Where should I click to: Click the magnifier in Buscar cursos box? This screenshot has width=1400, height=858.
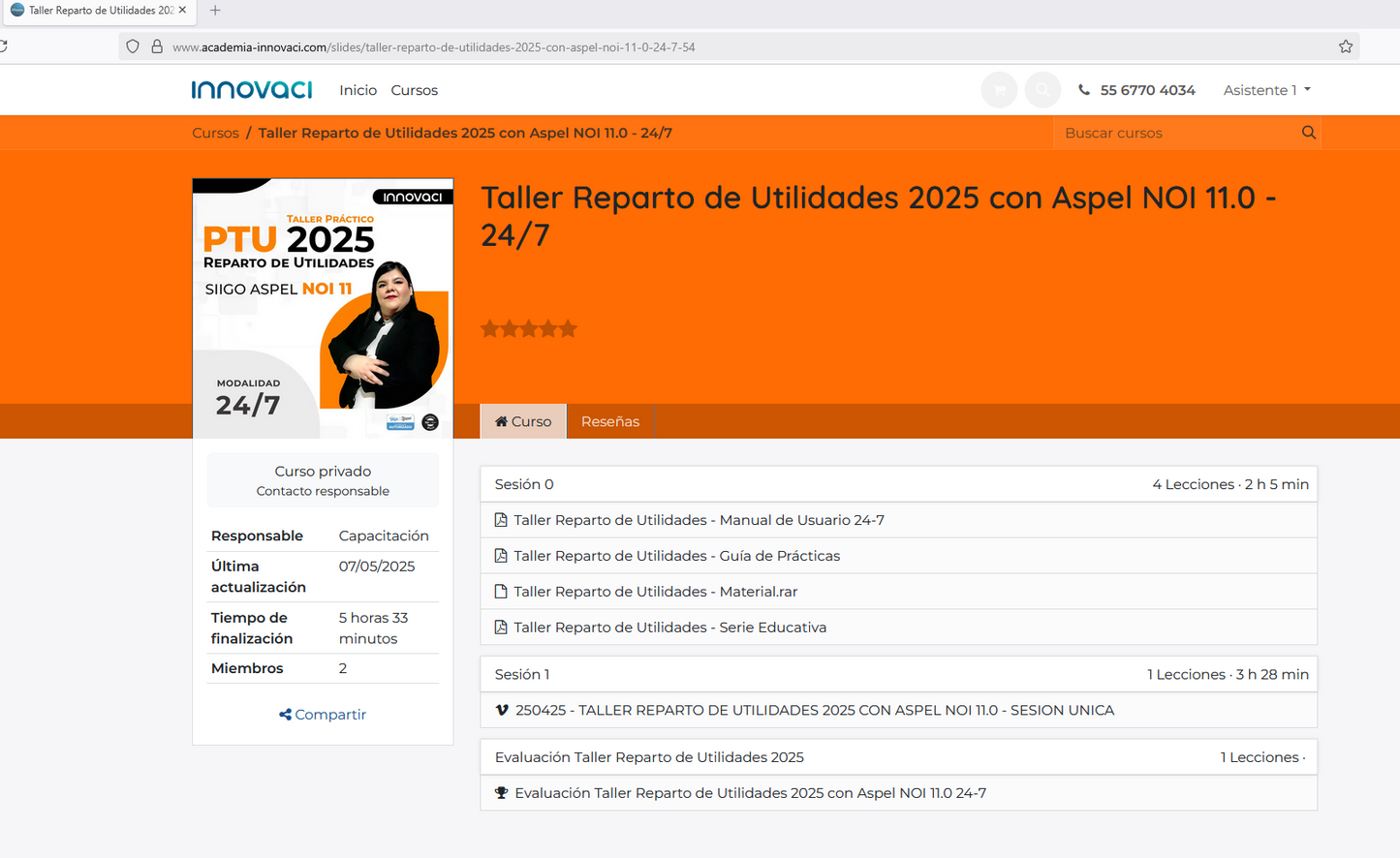pos(1309,133)
